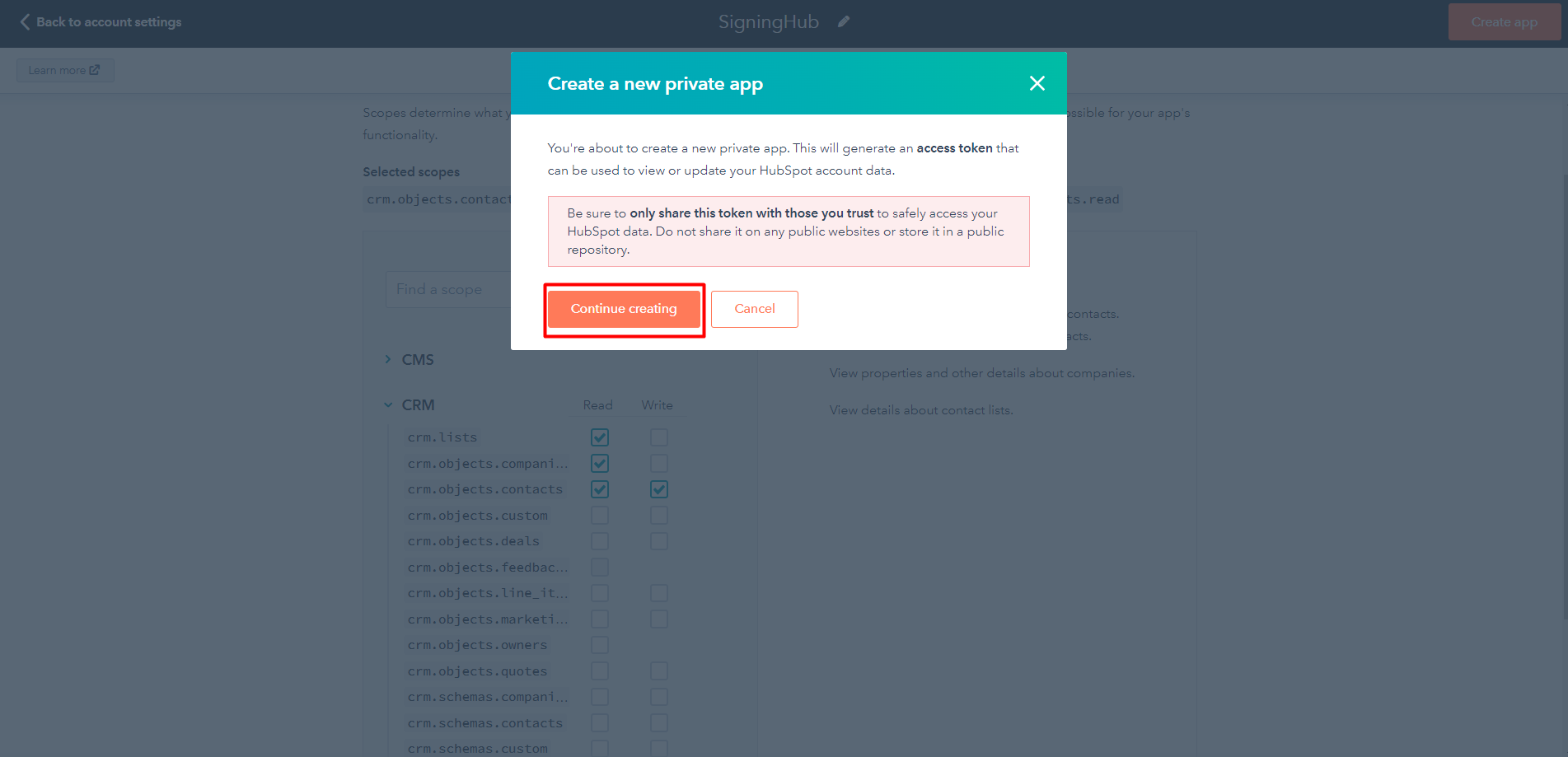Go back to account settings
The height and width of the screenshot is (757, 1568).
pos(109,22)
